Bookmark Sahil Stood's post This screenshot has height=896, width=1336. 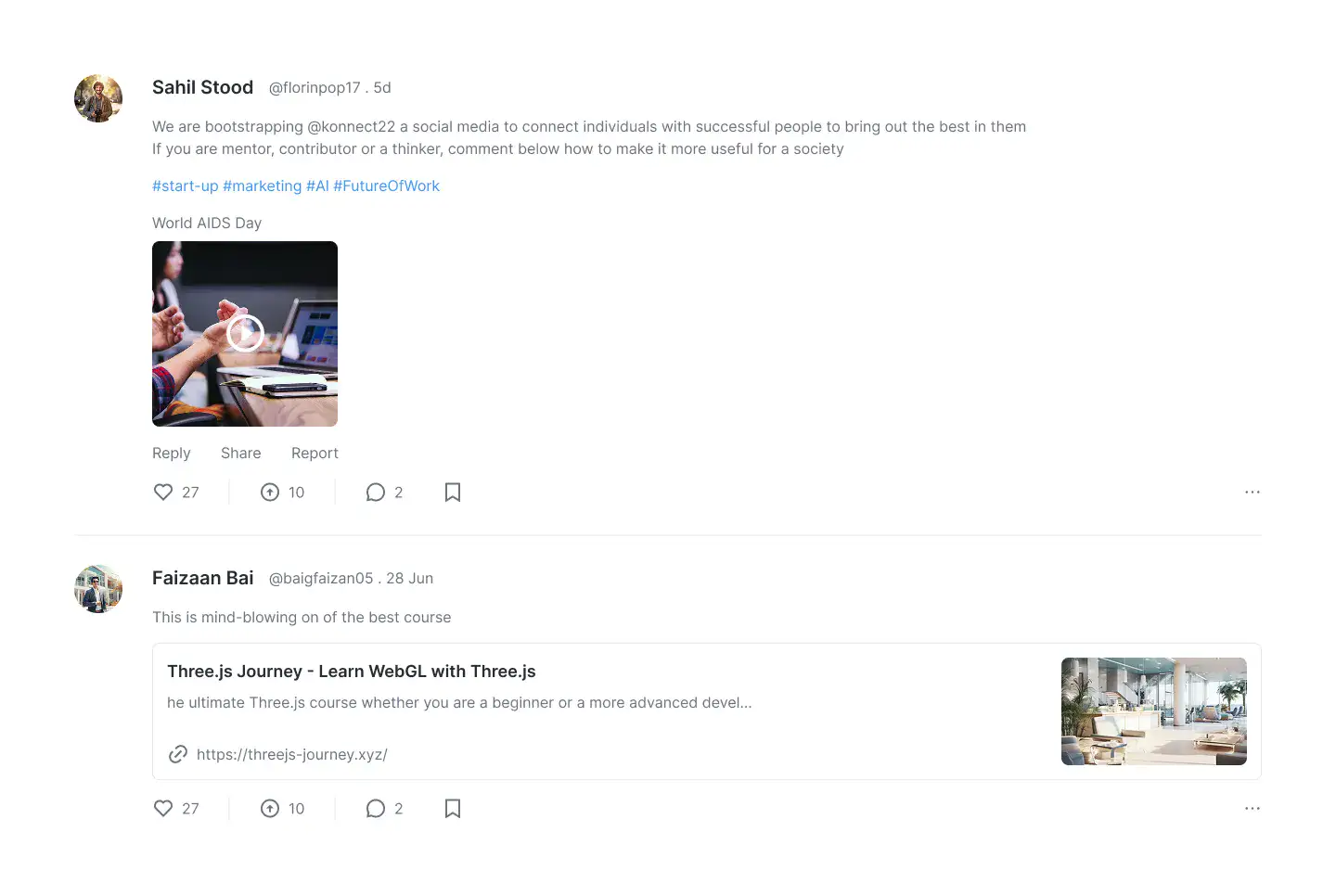point(453,493)
